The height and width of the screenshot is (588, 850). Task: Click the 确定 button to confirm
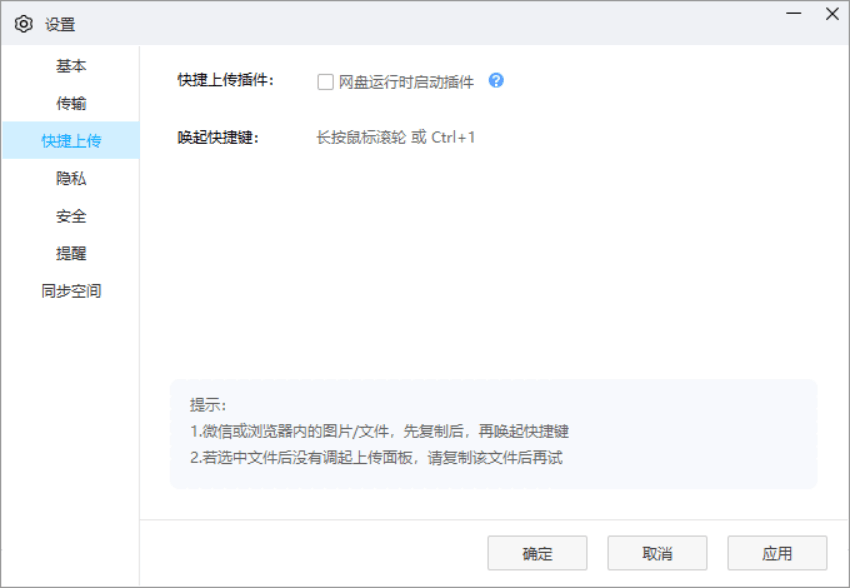coord(536,552)
